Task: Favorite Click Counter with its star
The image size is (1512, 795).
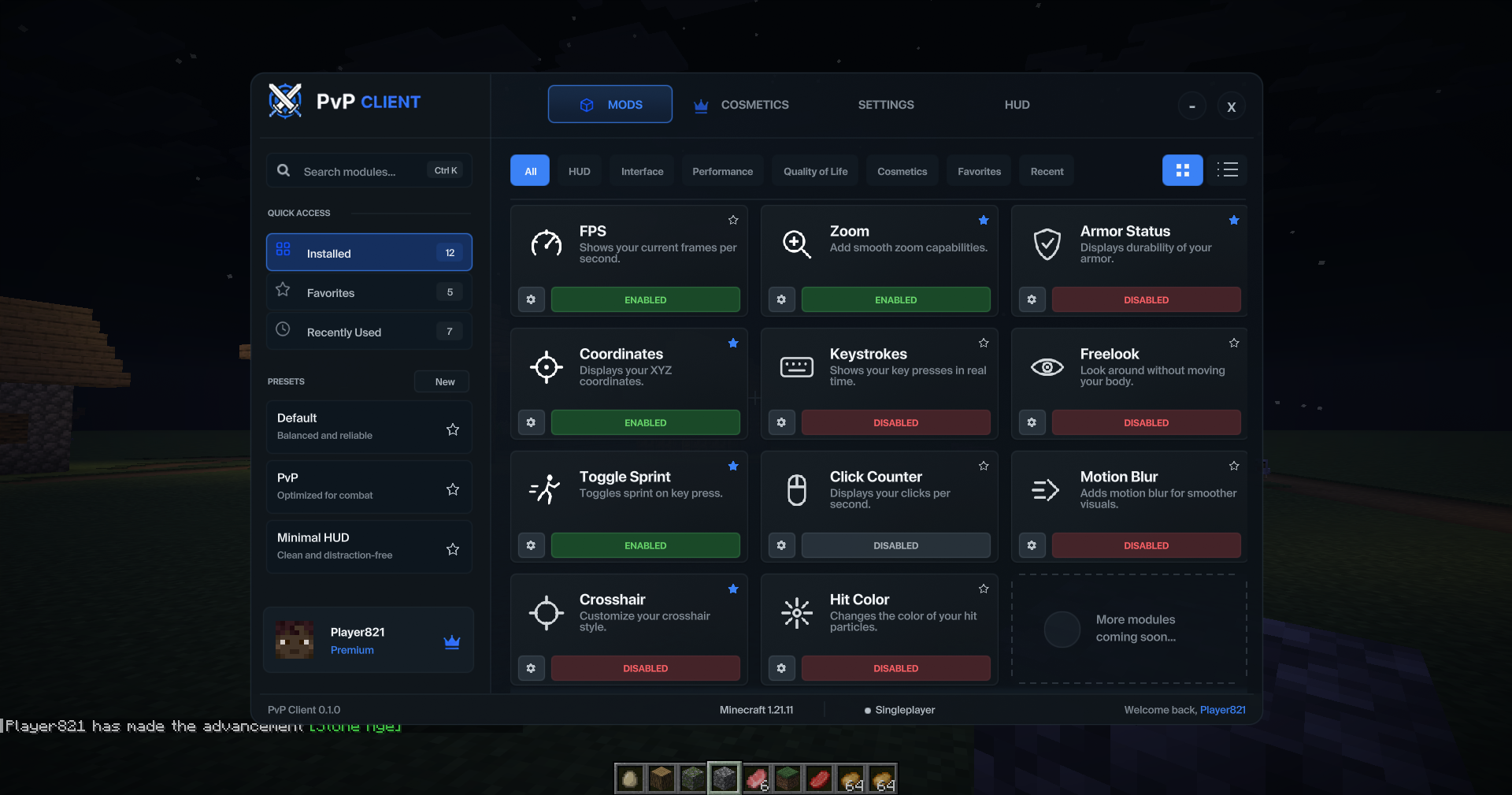Action: 984,466
